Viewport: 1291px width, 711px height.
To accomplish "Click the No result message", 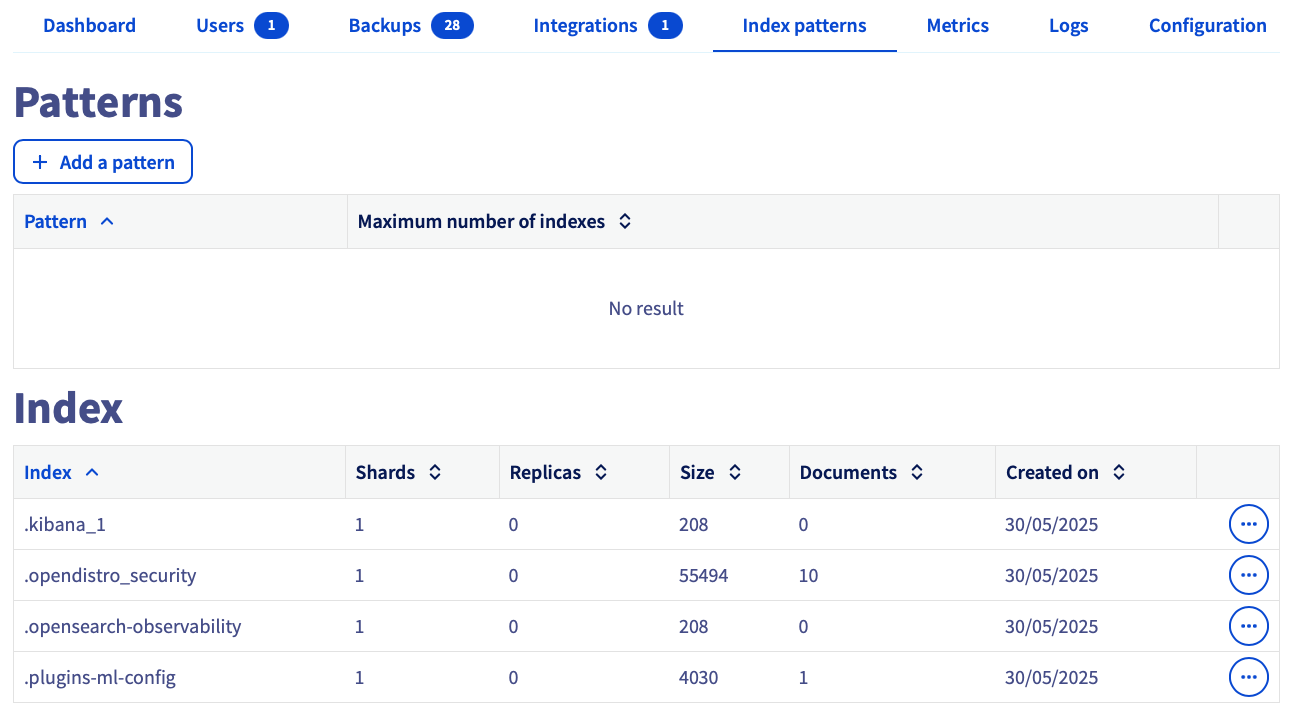I will click(646, 309).
